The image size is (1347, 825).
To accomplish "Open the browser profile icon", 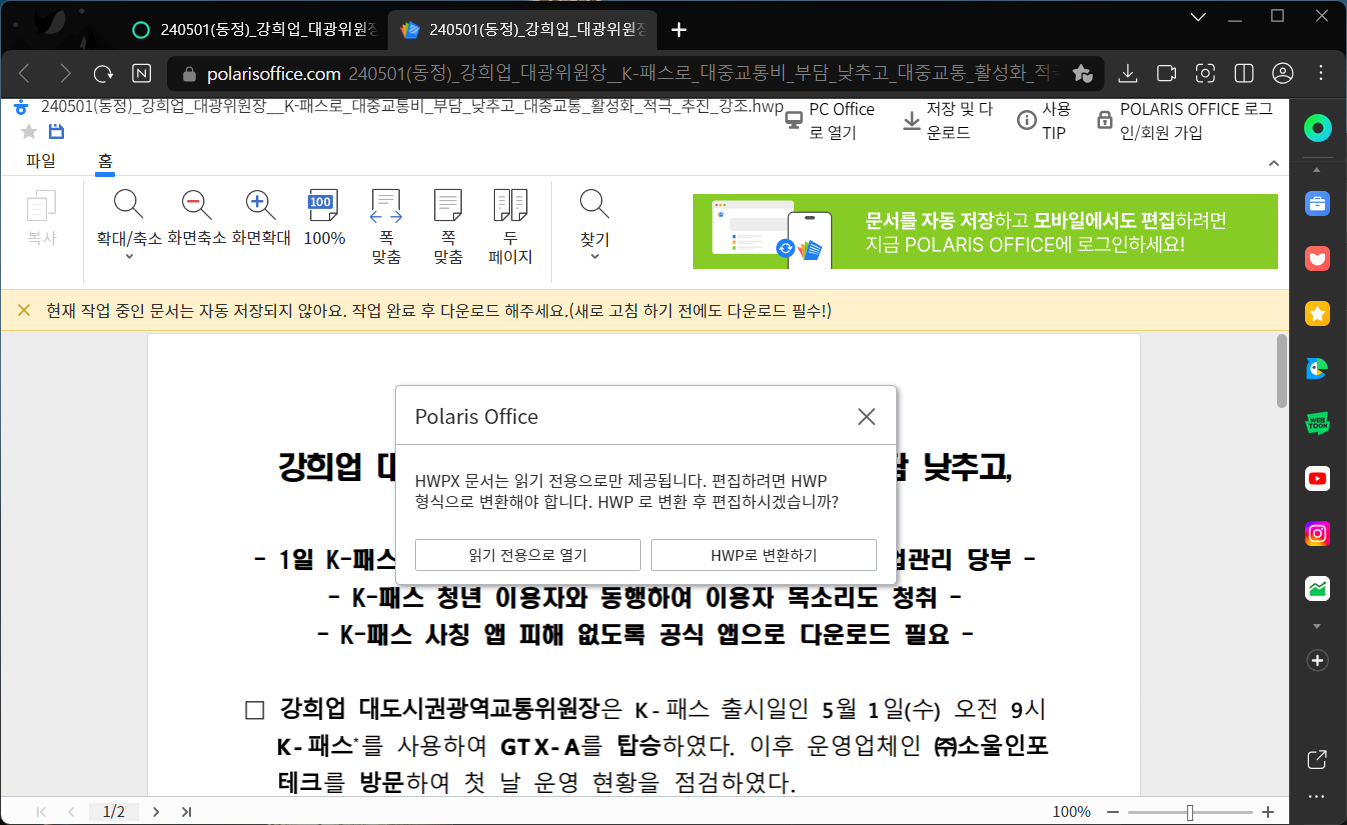I will tap(1283, 73).
